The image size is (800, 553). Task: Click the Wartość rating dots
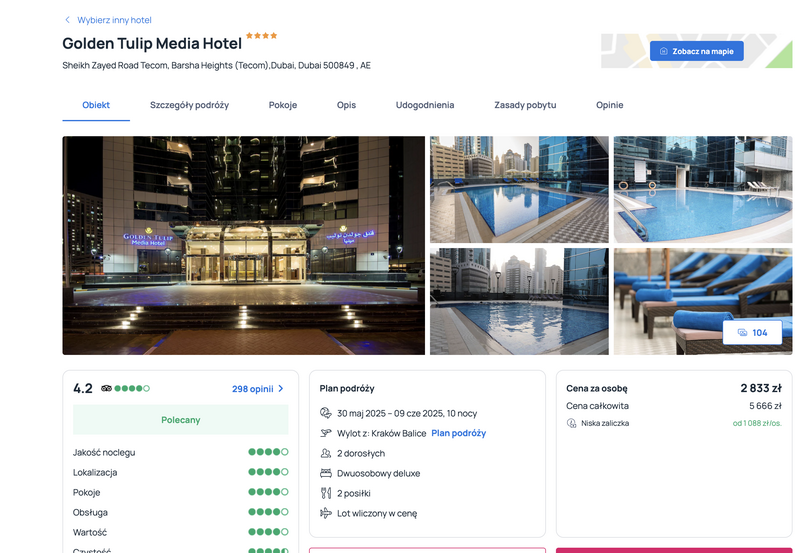click(268, 532)
